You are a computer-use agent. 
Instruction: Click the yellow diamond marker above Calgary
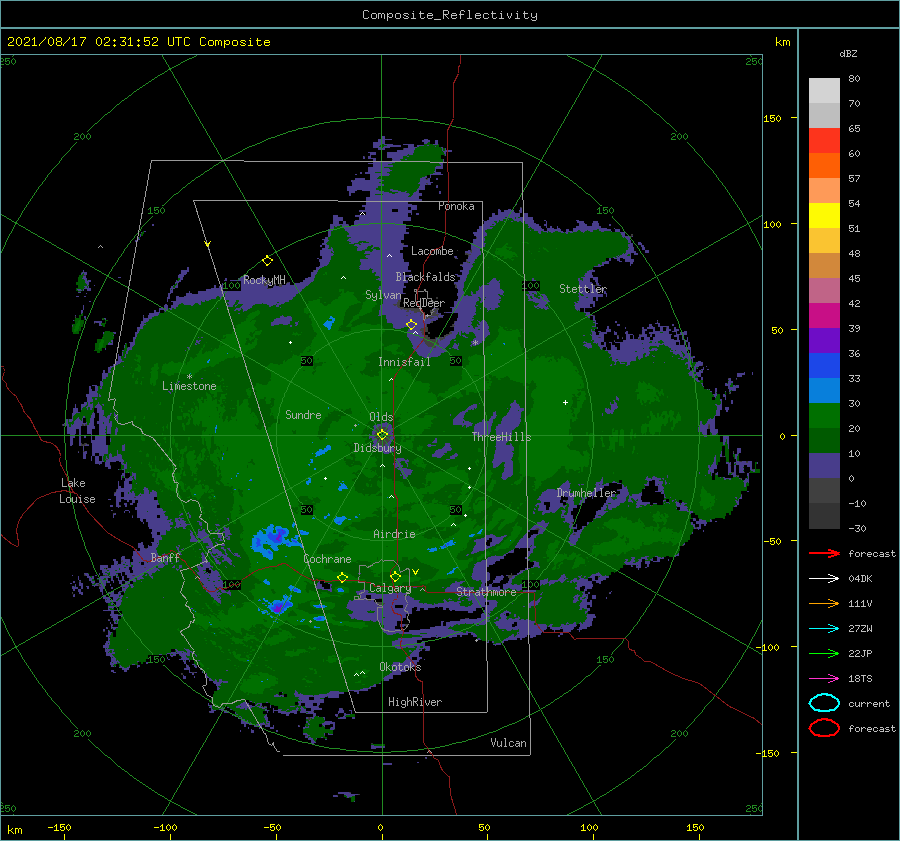395,576
